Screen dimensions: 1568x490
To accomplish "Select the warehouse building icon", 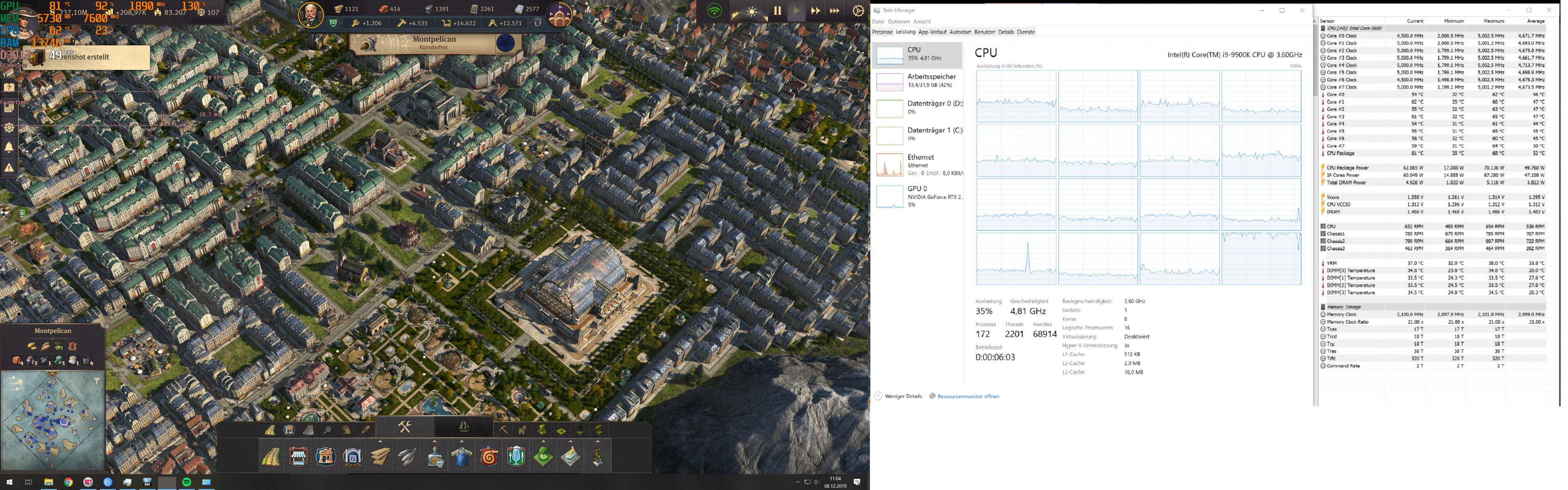I will [x=353, y=457].
